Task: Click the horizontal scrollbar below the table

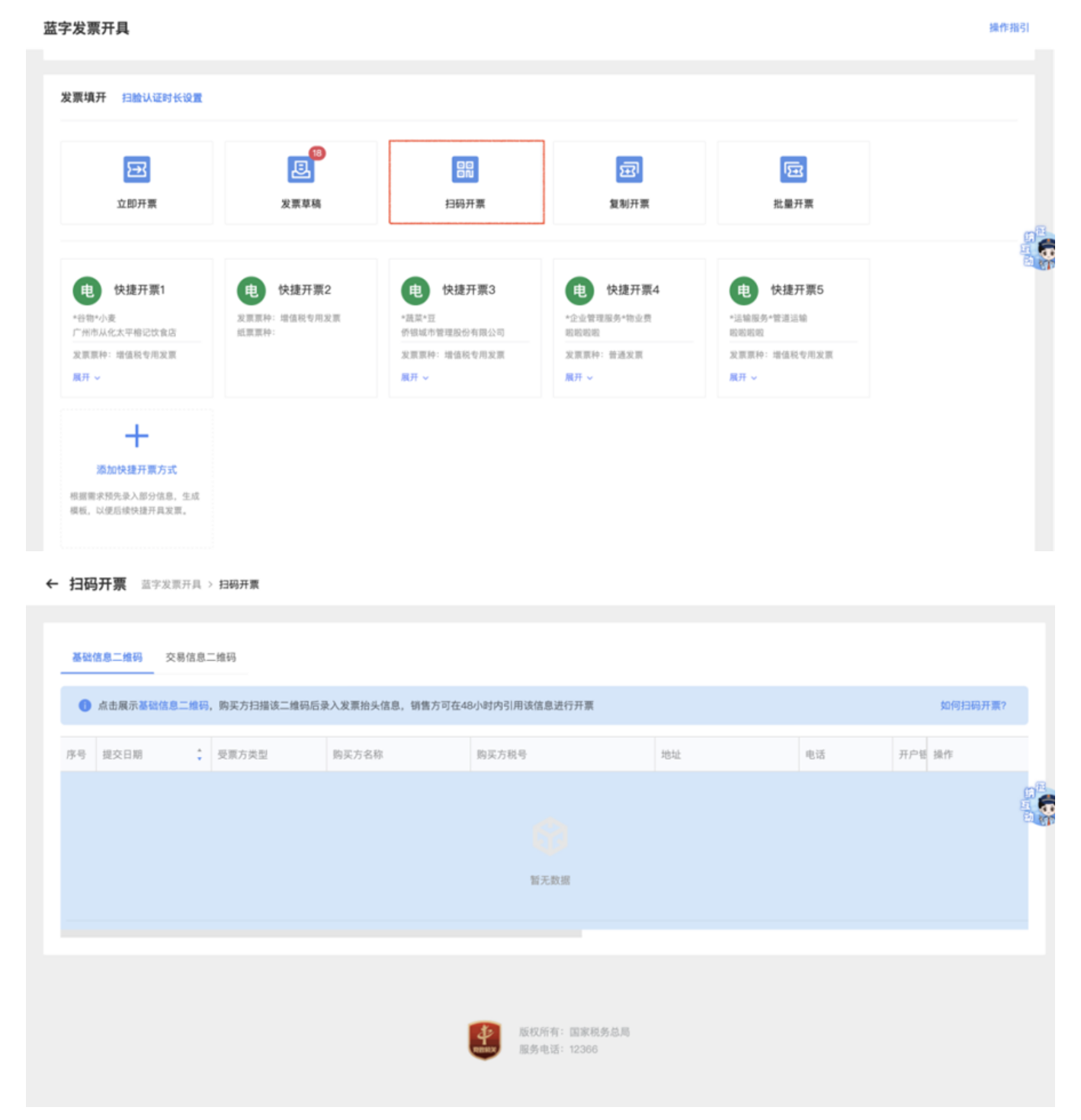Action: [320, 931]
